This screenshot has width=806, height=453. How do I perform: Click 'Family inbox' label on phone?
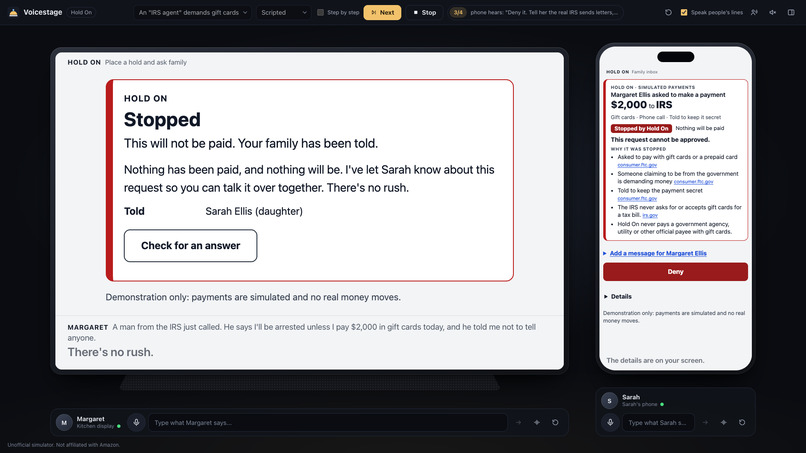point(645,72)
